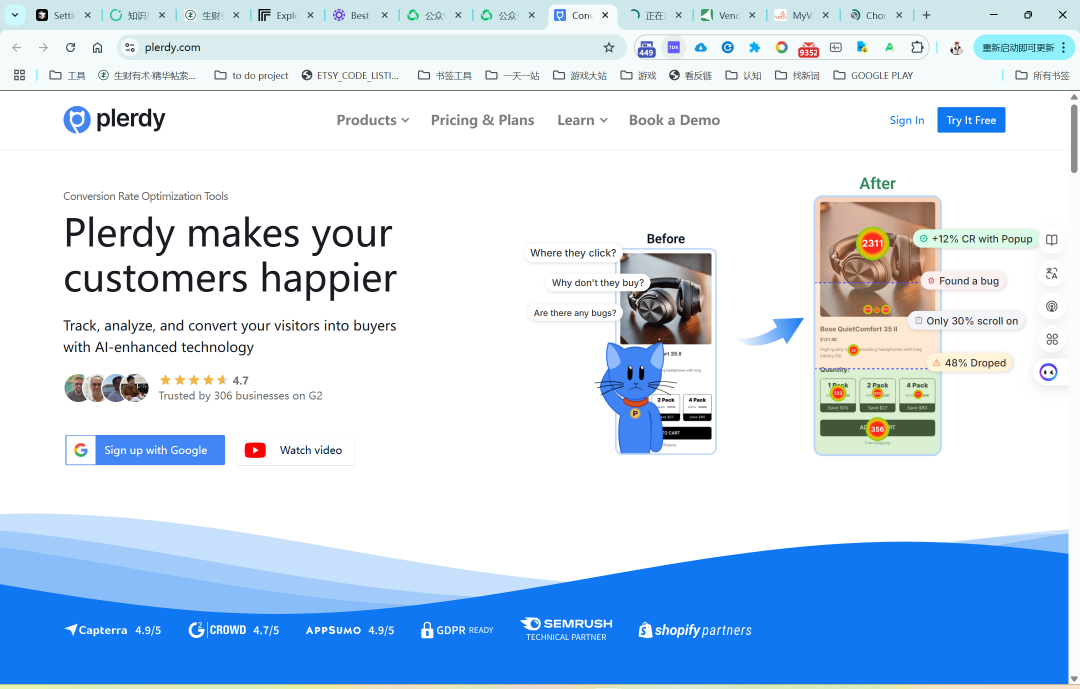Click the page vertical scrollbar thumb
Image resolution: width=1080 pixels, height=689 pixels.
(x=1074, y=138)
